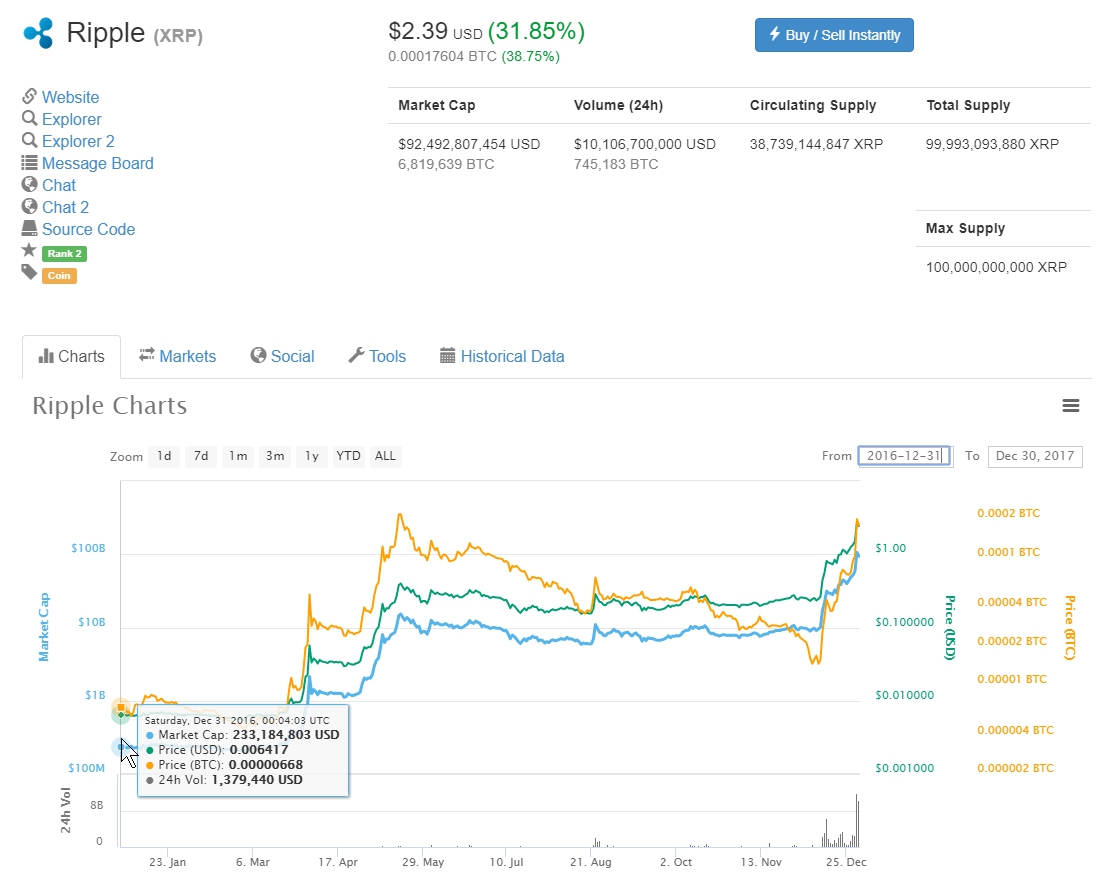1106x880 pixels.
Task: Click the drive icon beside Source Code
Action: (x=29, y=229)
